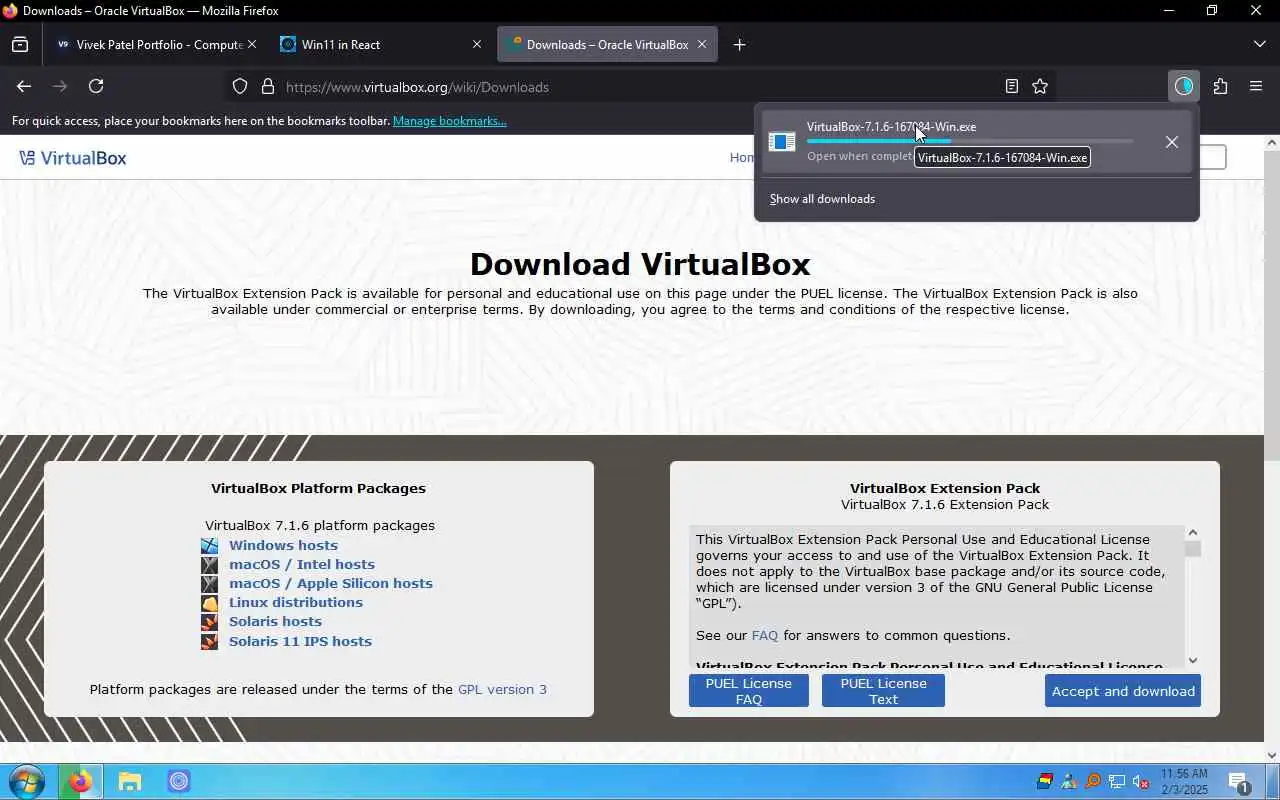This screenshot has height=800, width=1280.
Task: Click the Linux distributions penguin icon
Action: point(209,602)
